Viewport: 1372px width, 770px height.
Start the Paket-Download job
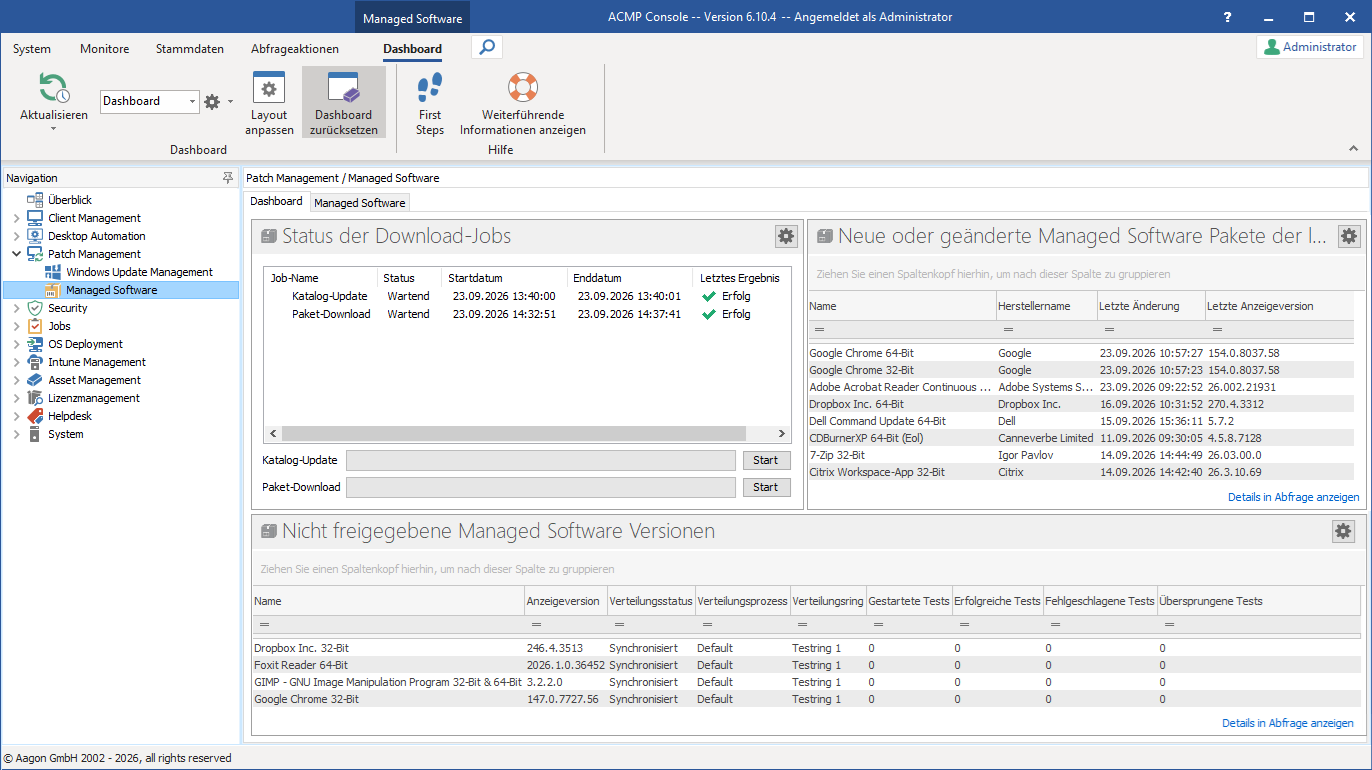(x=766, y=487)
